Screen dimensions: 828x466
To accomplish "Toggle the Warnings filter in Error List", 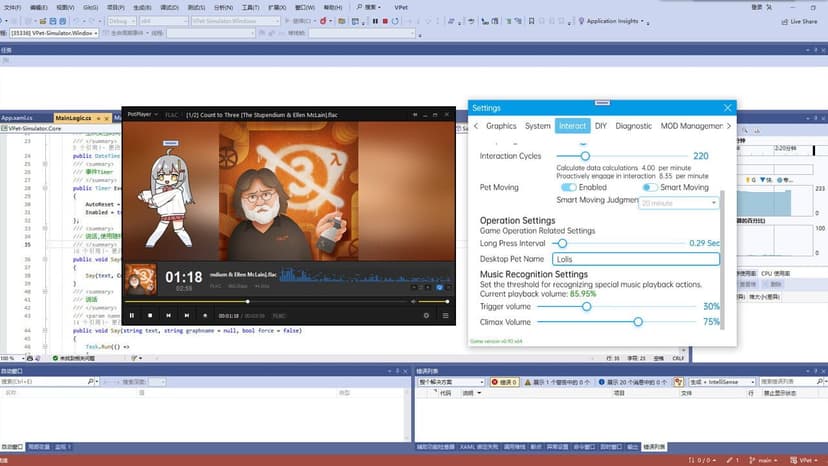I will click(557, 381).
